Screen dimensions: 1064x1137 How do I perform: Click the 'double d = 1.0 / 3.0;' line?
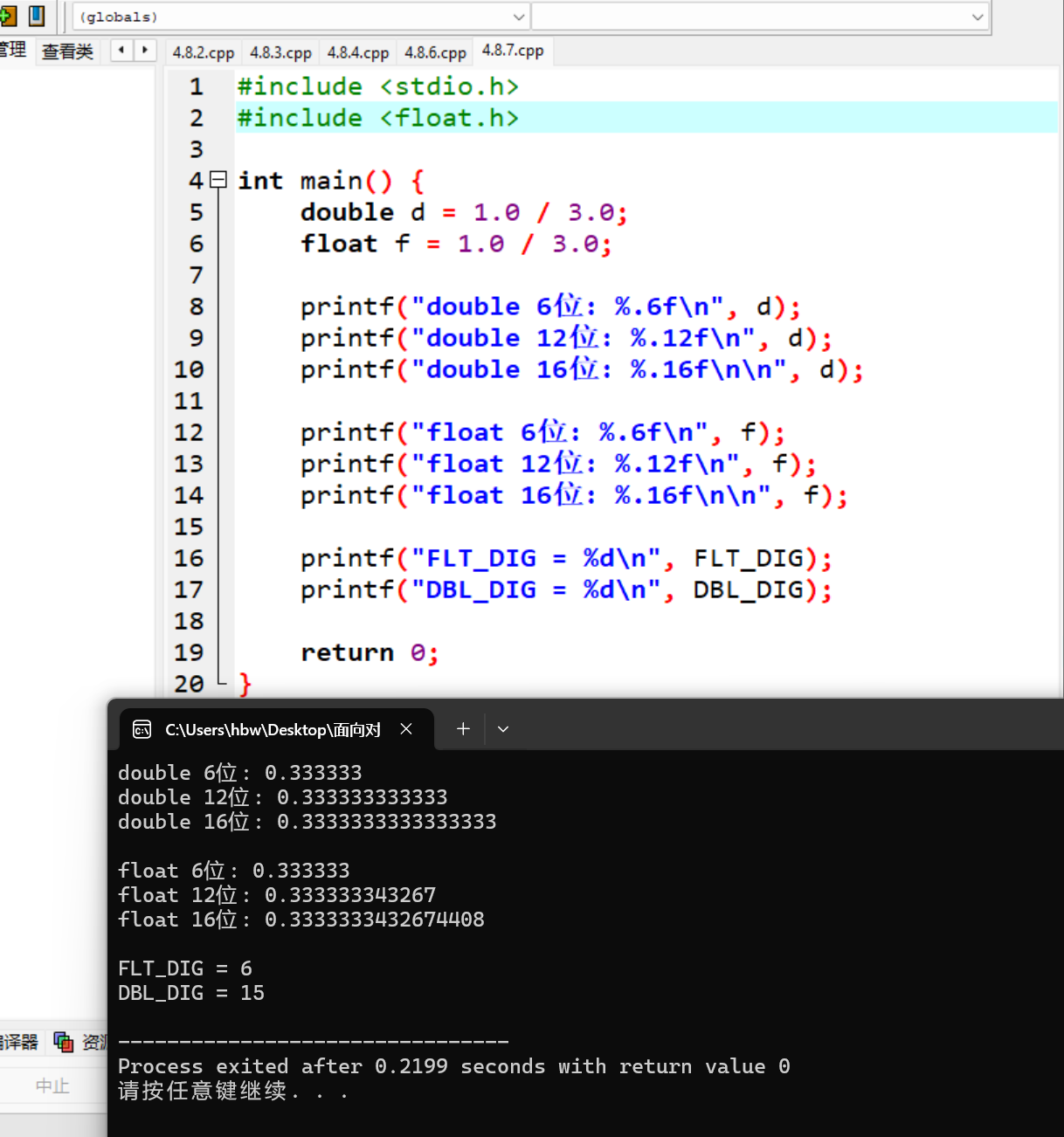coord(464,212)
